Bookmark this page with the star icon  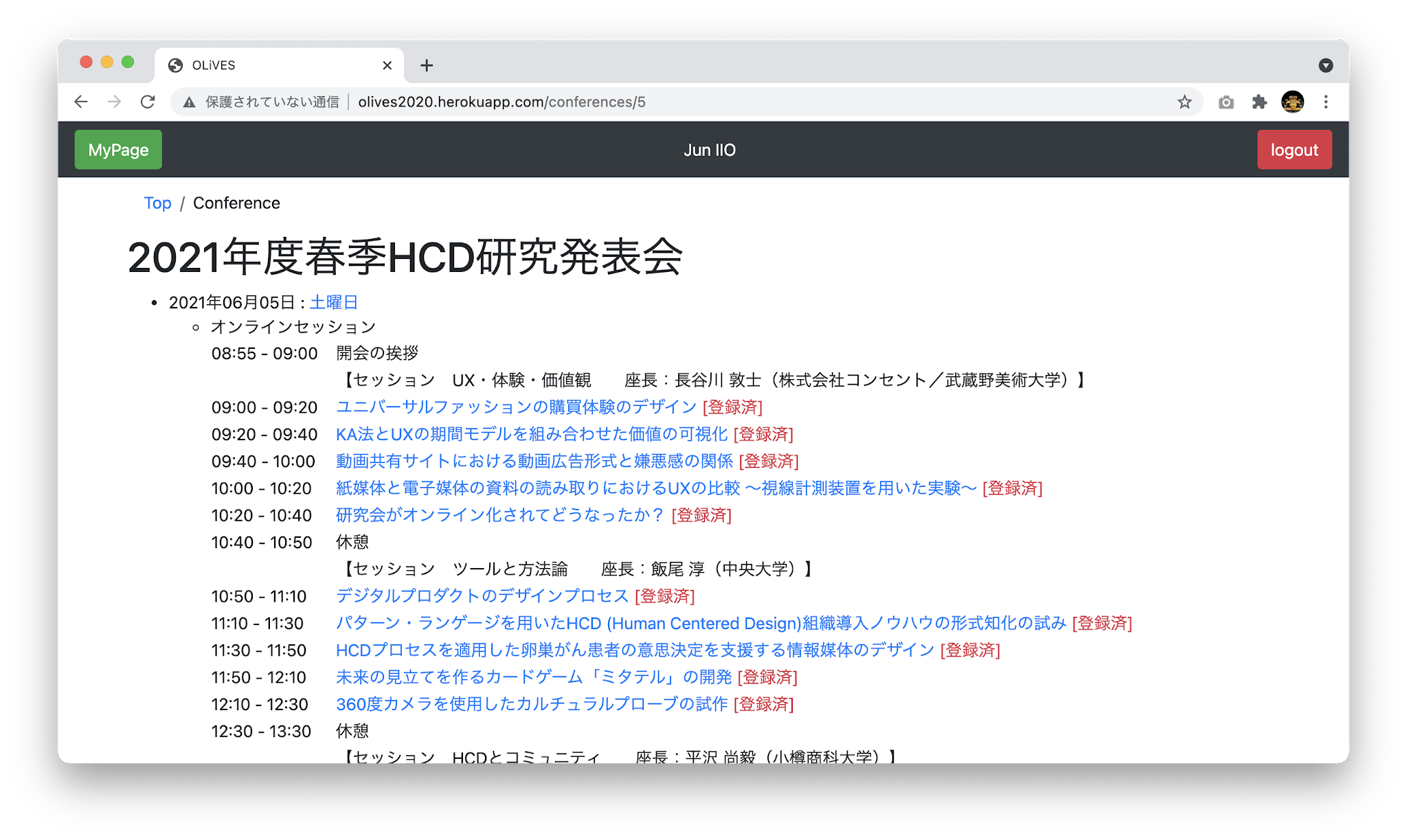pos(1184,101)
